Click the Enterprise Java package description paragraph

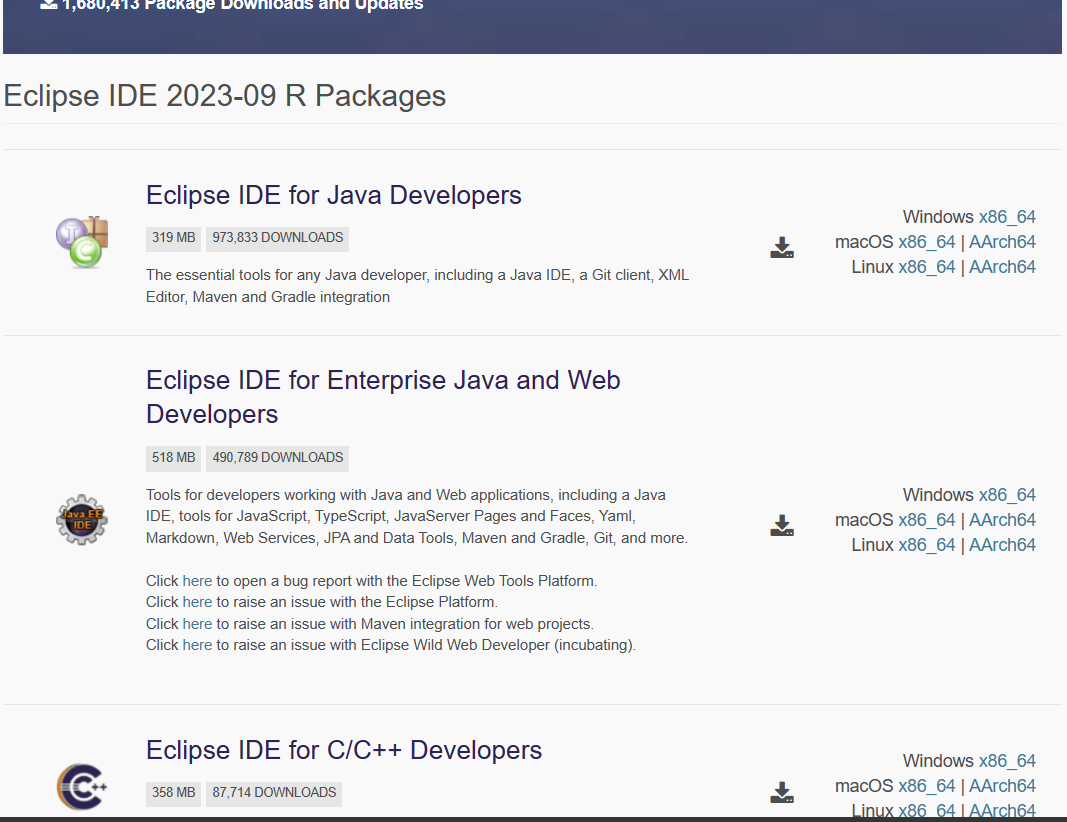click(416, 516)
